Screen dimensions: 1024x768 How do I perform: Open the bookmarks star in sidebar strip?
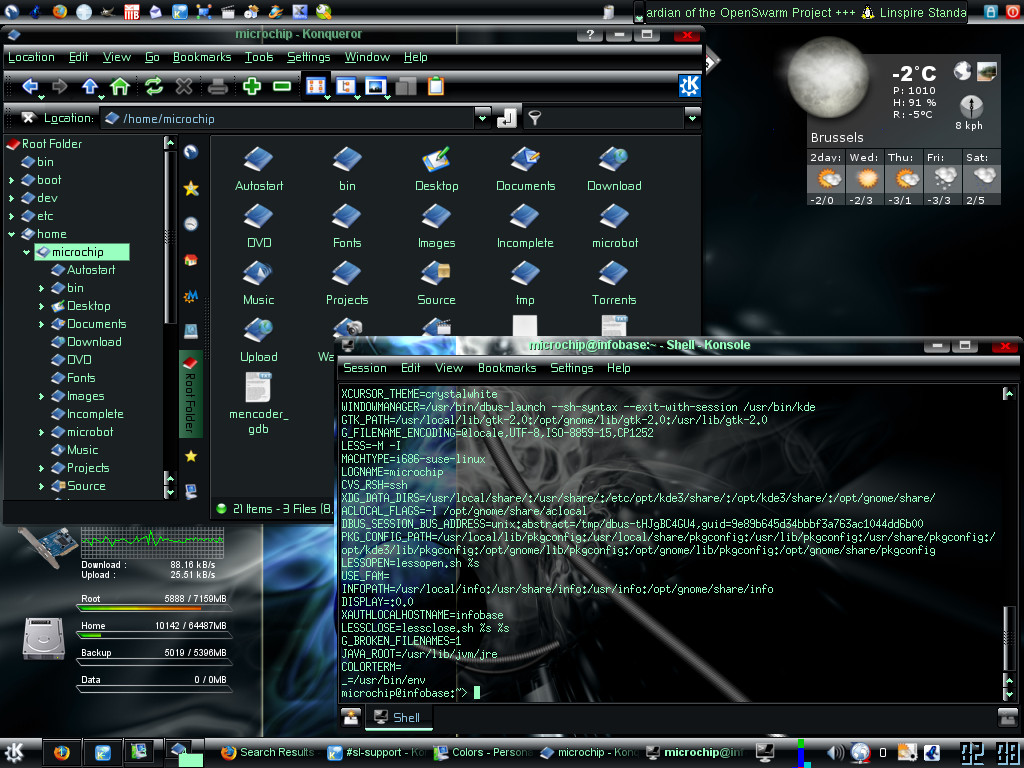pyautogui.click(x=191, y=189)
